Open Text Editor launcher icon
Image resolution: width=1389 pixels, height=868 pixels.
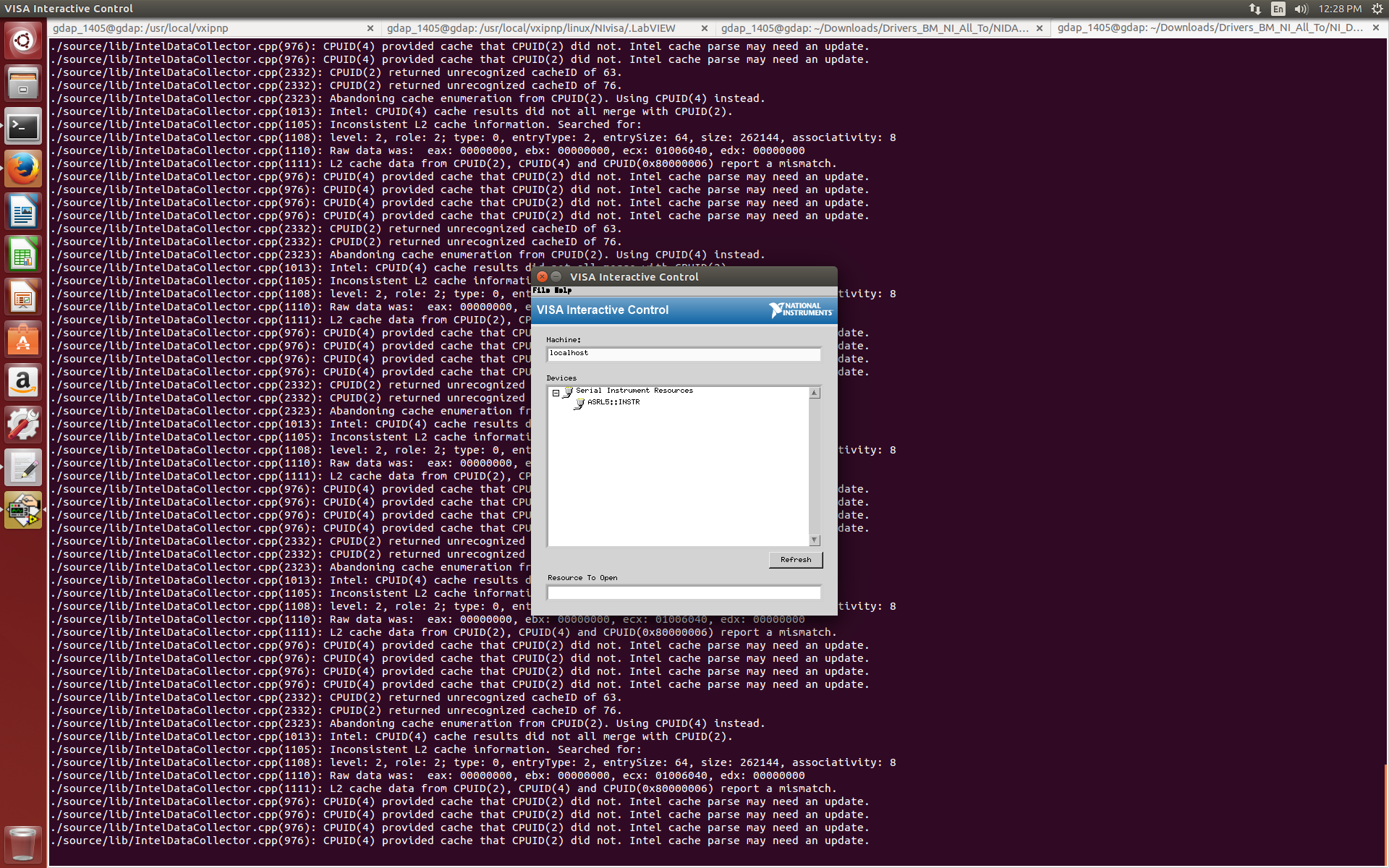pyautogui.click(x=23, y=468)
